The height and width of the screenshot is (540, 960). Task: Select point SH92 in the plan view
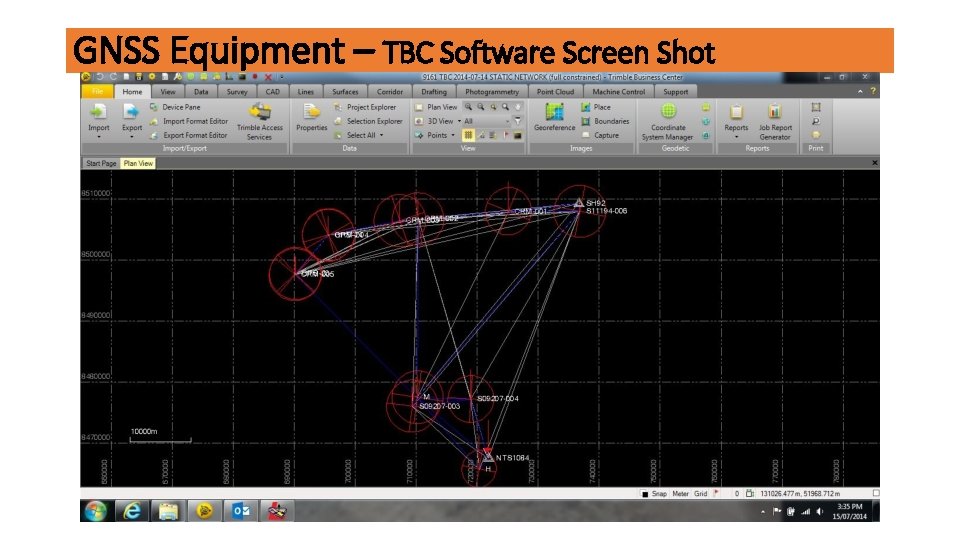click(x=579, y=203)
